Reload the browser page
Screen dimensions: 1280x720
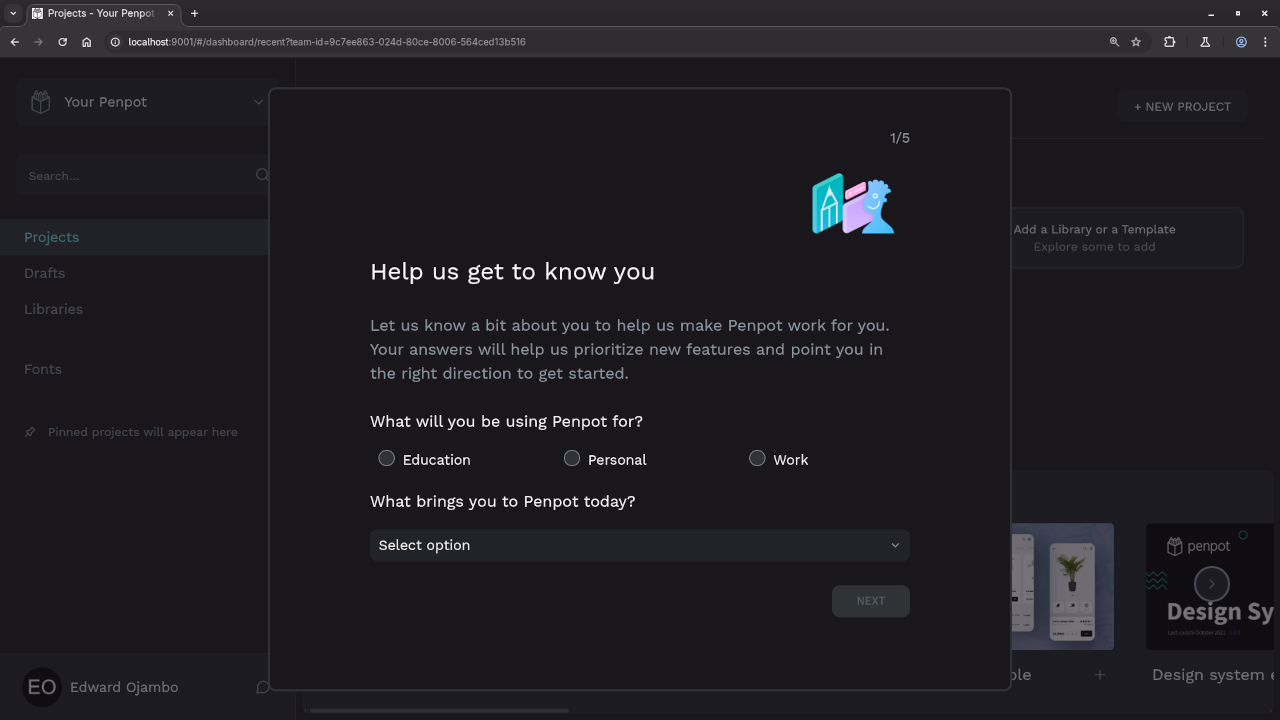coord(62,42)
